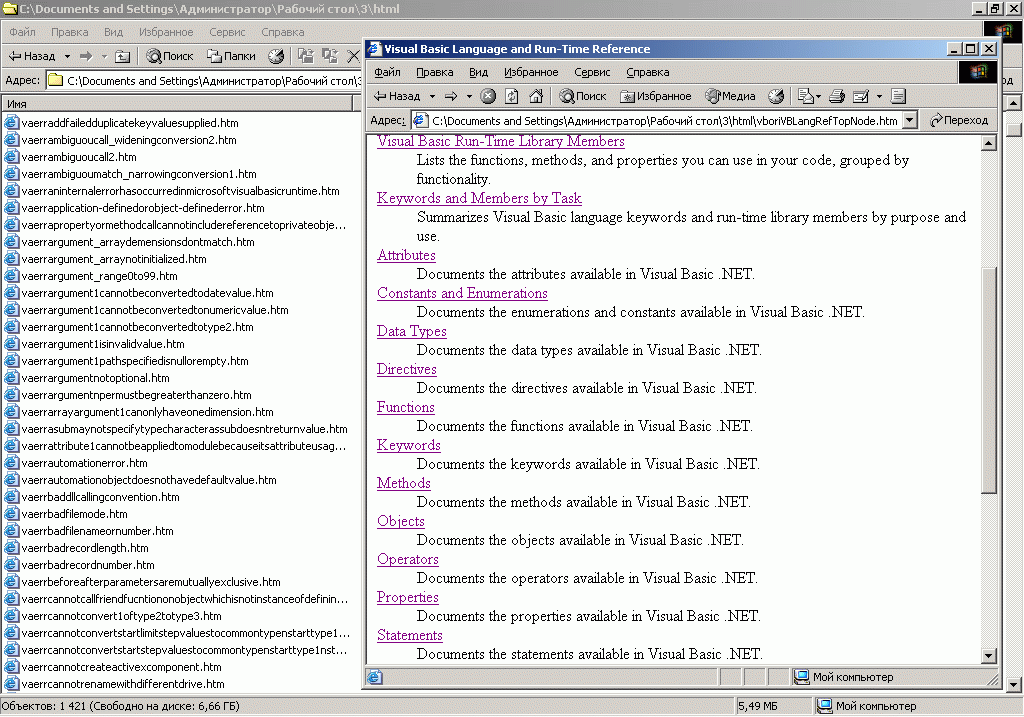Click the History icon in browser toolbar

(x=775, y=96)
